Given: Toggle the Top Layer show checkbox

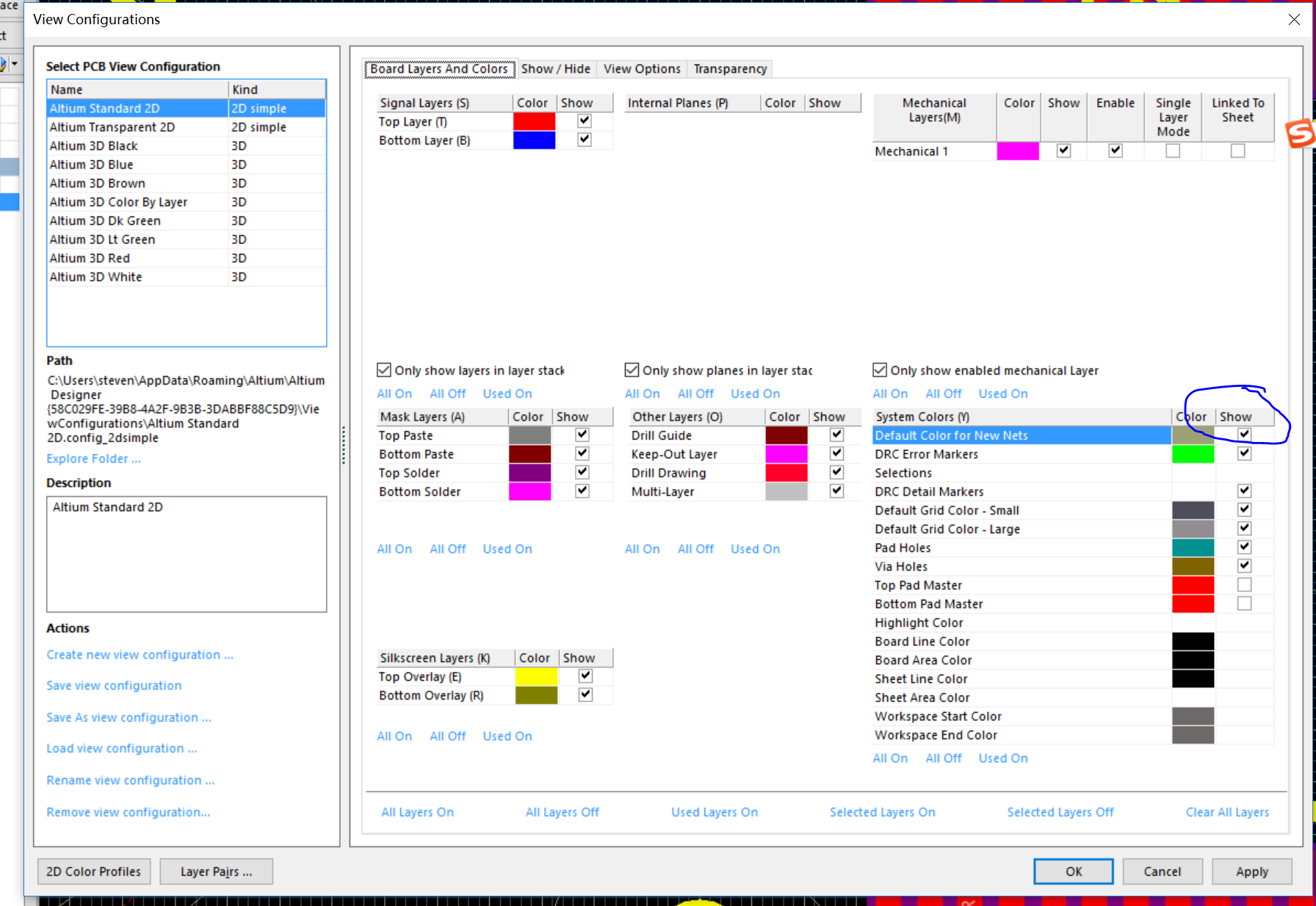Looking at the screenshot, I should (585, 121).
